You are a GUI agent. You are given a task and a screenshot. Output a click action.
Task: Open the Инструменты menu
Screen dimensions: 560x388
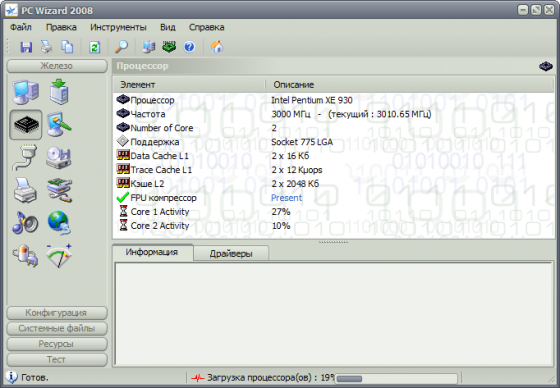click(x=118, y=27)
